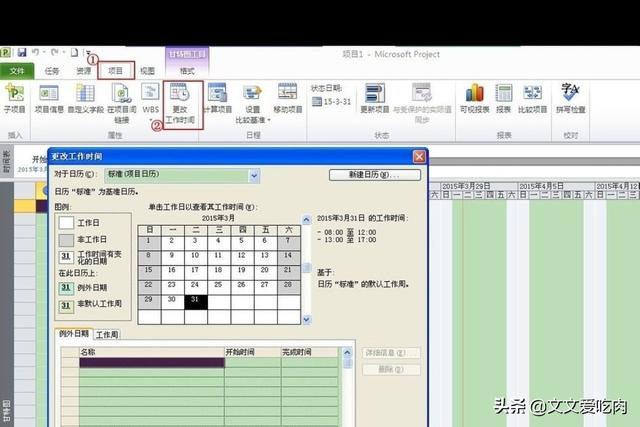640x427 pixels.
Task: Run 拼写检查 spelling check
Action: tap(572, 98)
